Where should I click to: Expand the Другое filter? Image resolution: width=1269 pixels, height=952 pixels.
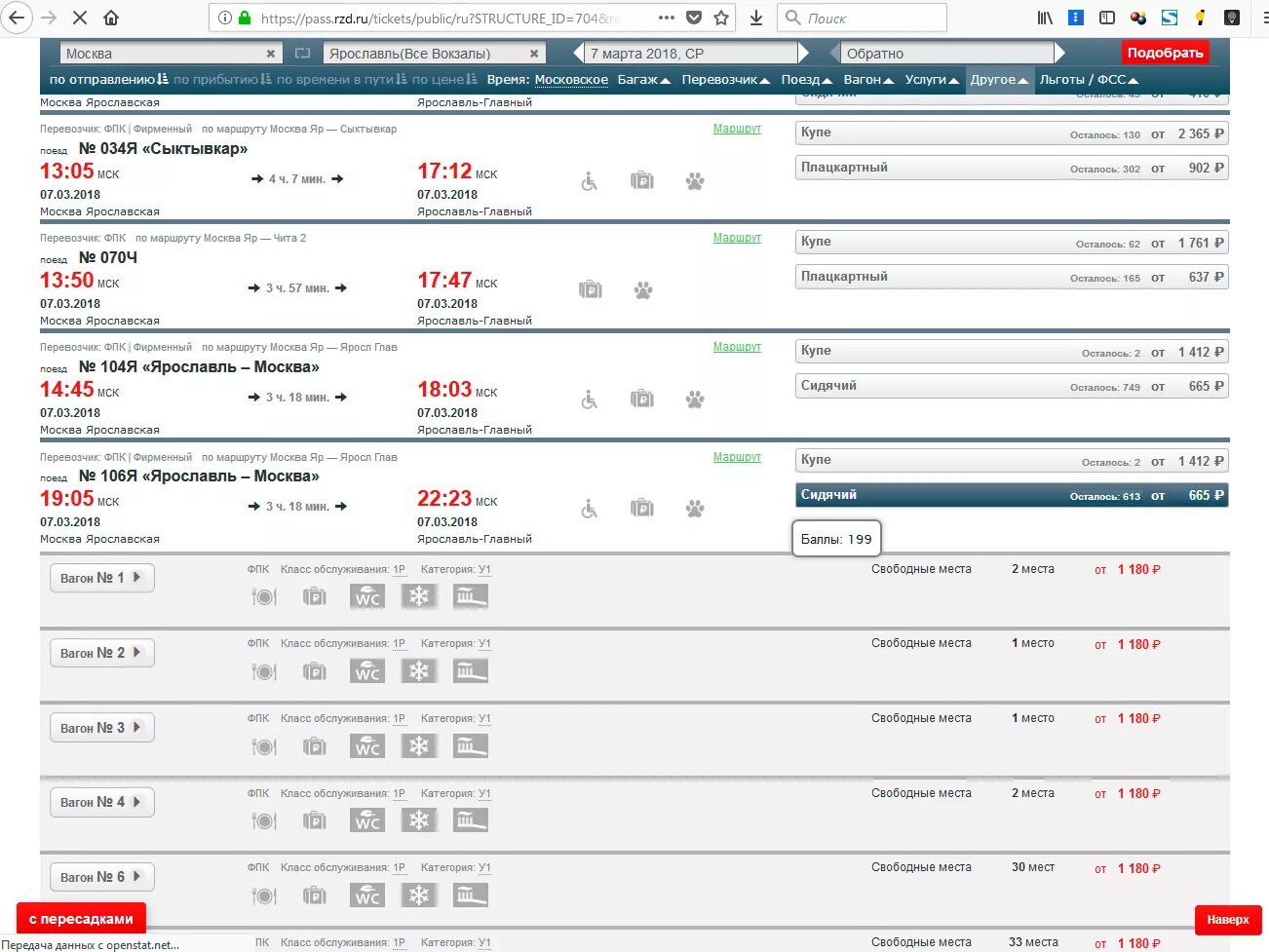point(999,80)
